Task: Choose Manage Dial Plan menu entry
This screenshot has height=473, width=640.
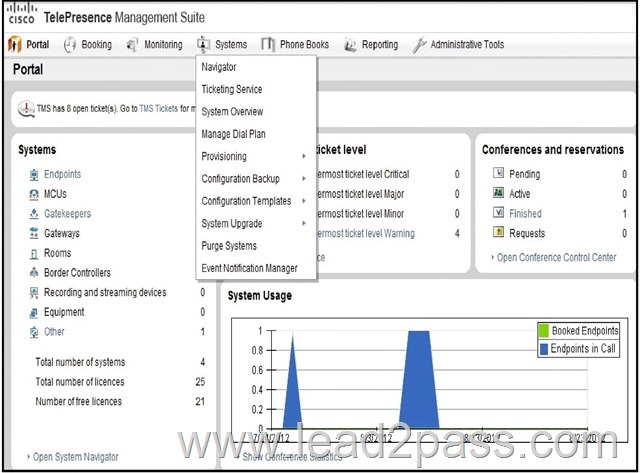Action: coord(233,134)
